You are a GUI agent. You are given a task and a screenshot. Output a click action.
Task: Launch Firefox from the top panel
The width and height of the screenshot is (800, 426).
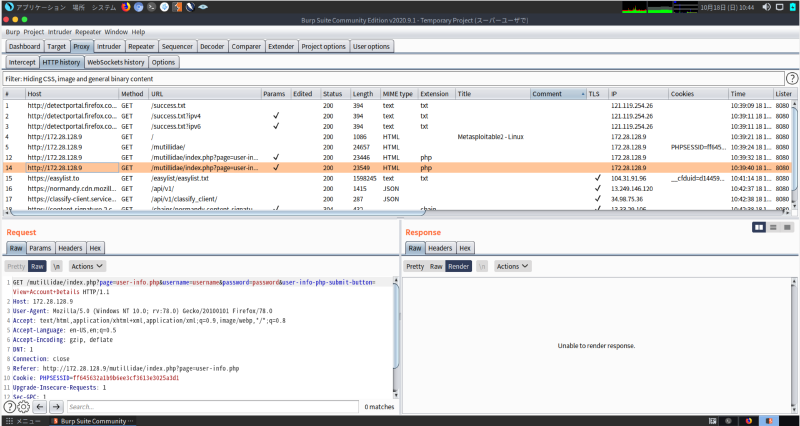pos(126,6)
